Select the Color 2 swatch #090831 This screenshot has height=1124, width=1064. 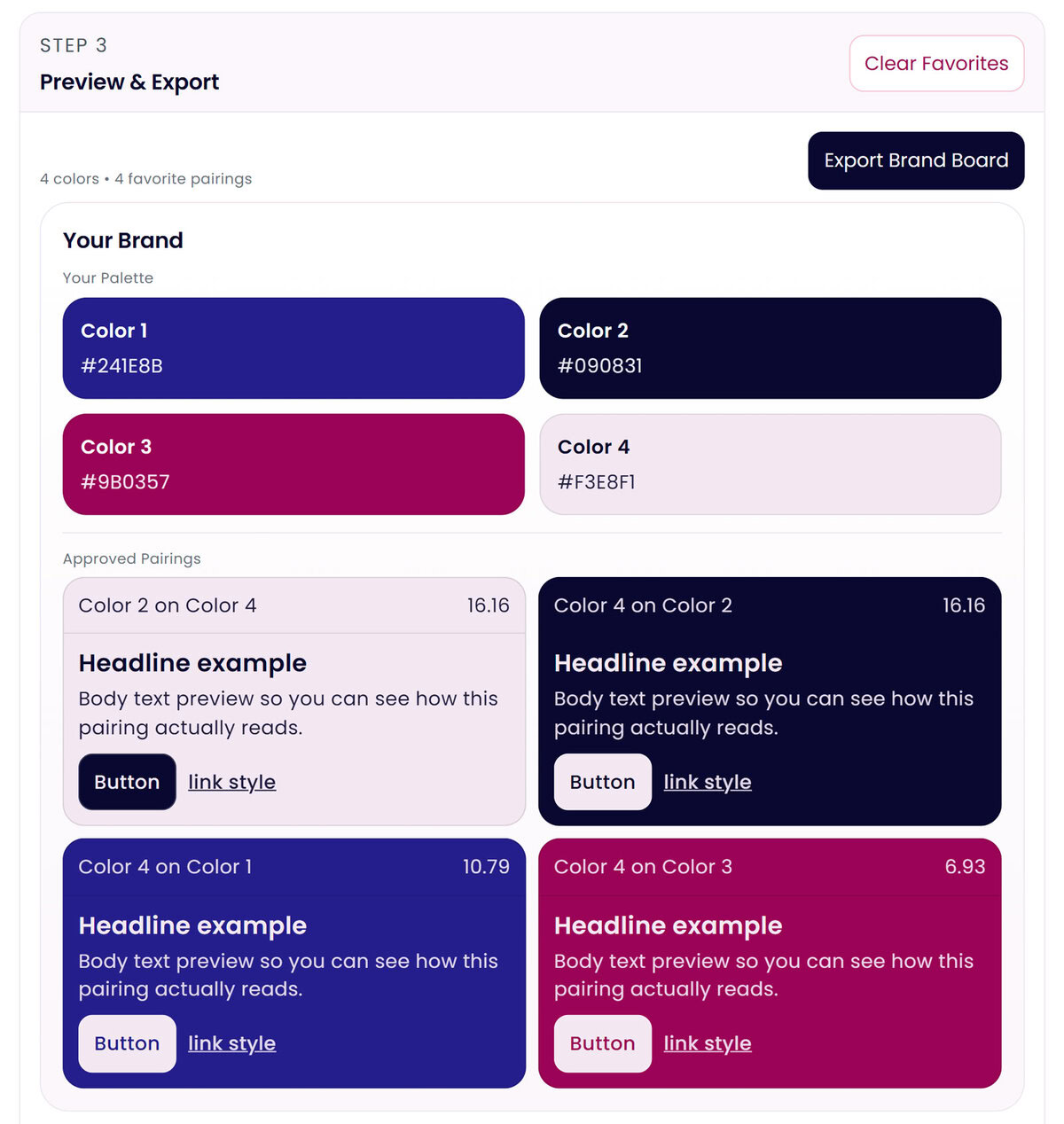[770, 348]
